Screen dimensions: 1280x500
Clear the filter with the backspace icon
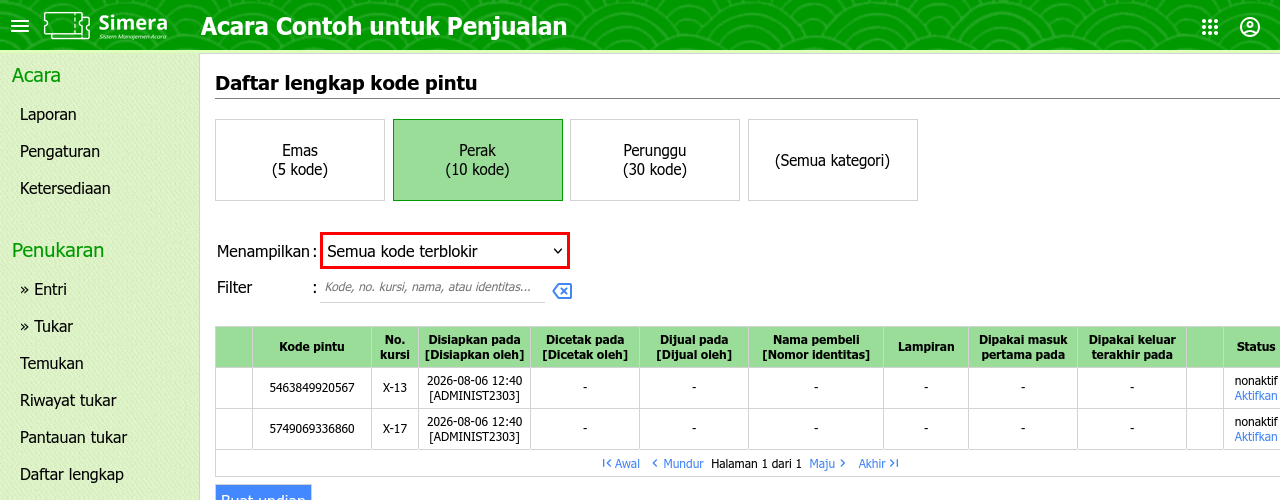[562, 291]
